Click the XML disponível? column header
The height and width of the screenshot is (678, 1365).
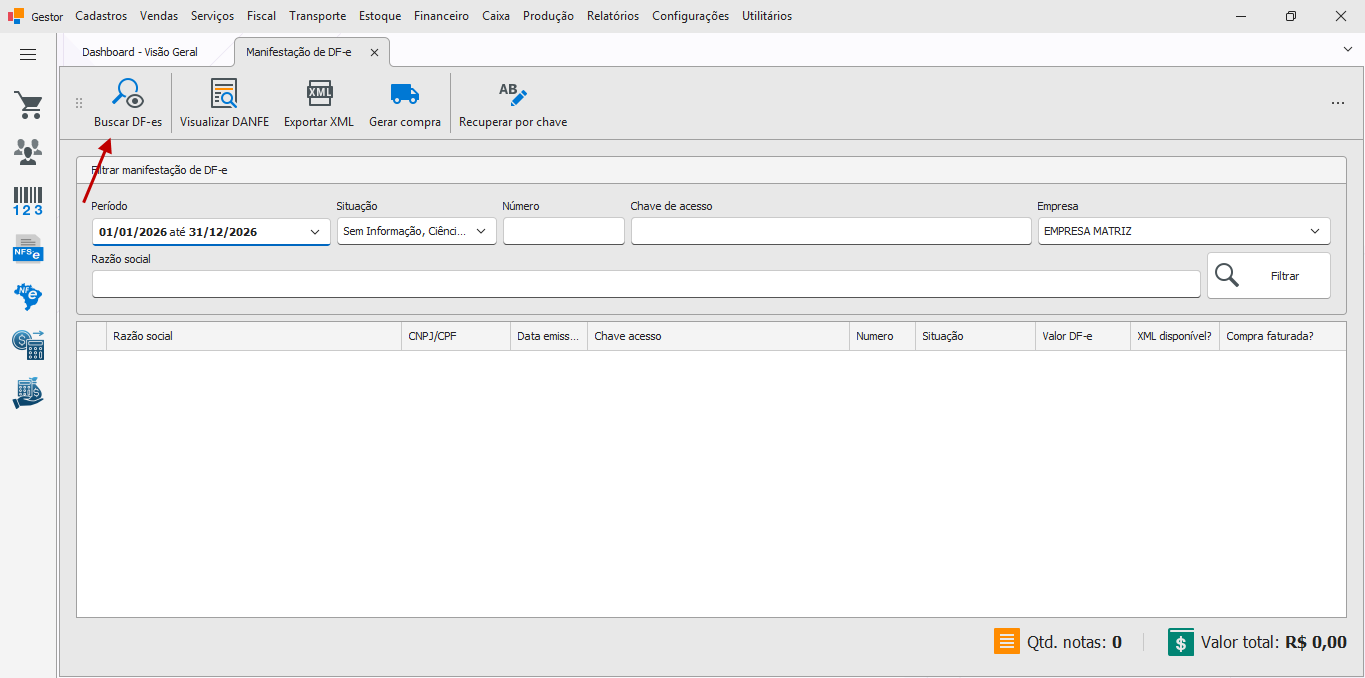click(1175, 336)
